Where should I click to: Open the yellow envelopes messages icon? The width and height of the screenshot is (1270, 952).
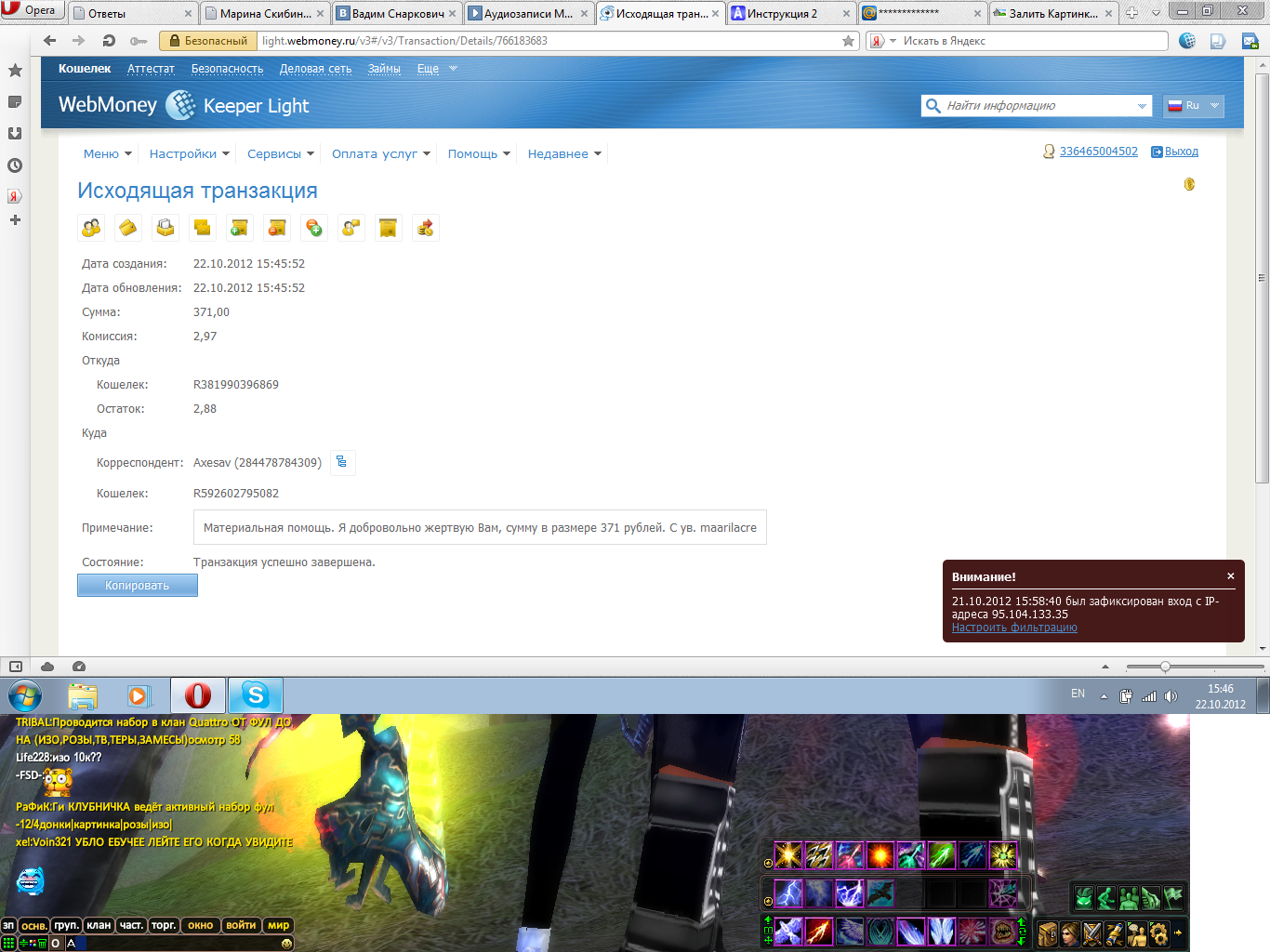tap(203, 228)
